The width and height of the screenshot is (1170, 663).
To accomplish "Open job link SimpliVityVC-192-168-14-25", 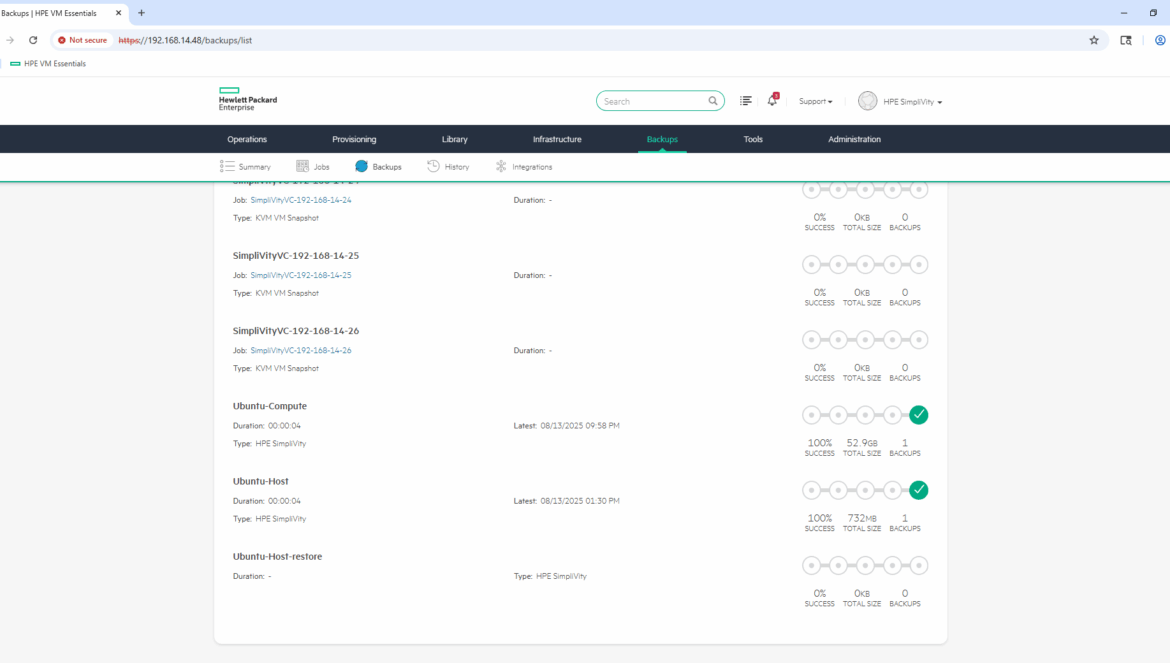I will coord(301,275).
